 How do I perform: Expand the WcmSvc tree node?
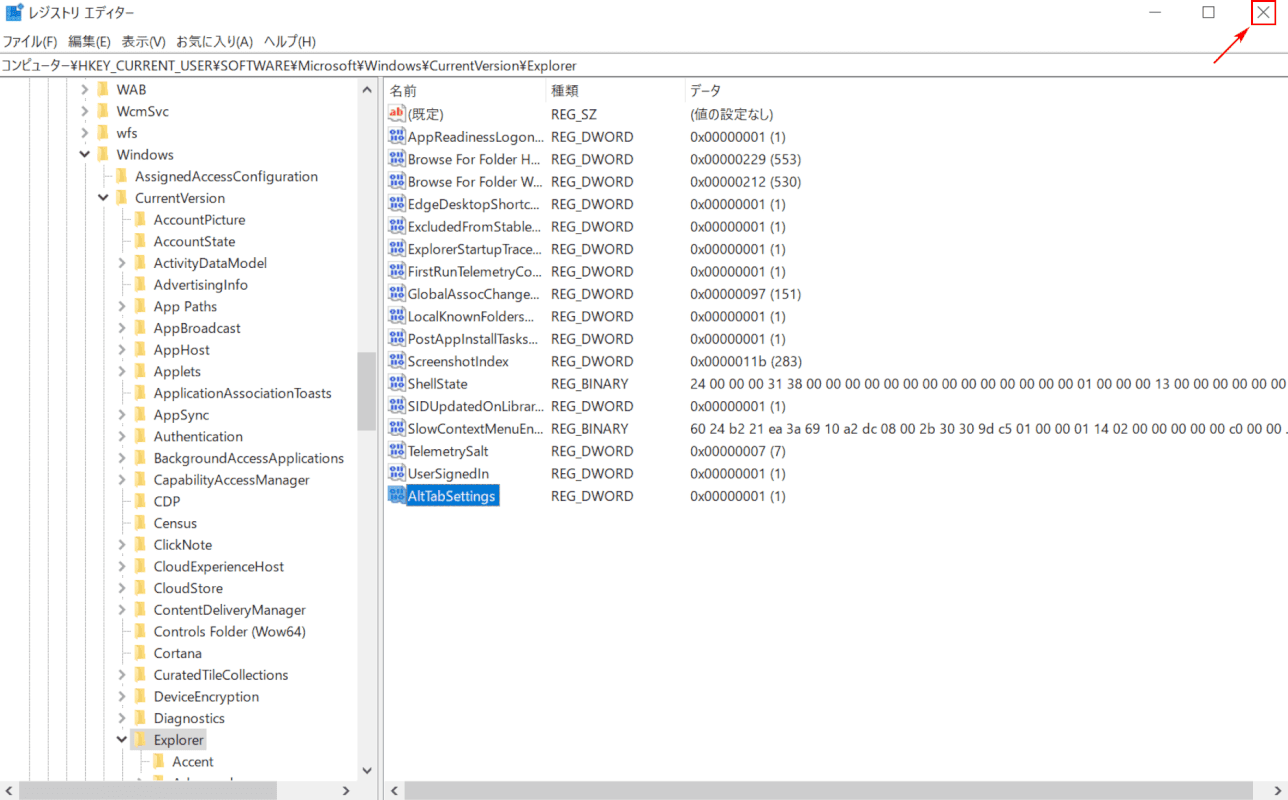(85, 111)
